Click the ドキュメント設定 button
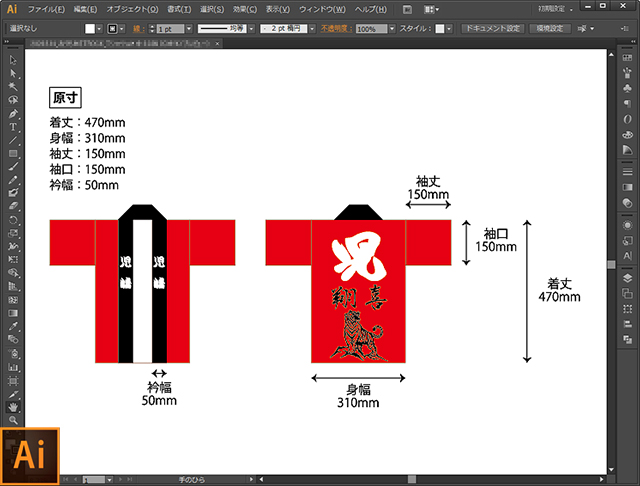640x486 pixels. (493, 29)
